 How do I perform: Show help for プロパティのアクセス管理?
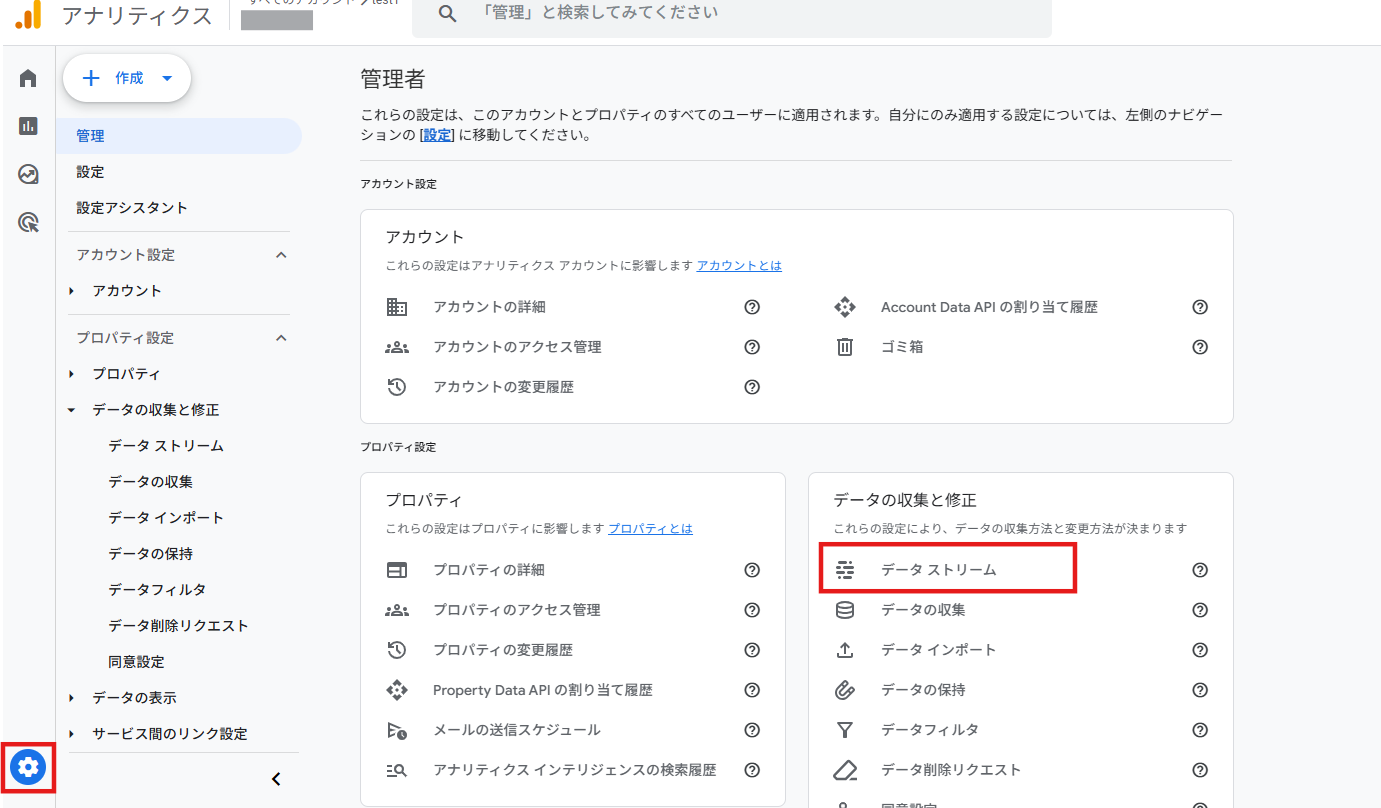[752, 610]
